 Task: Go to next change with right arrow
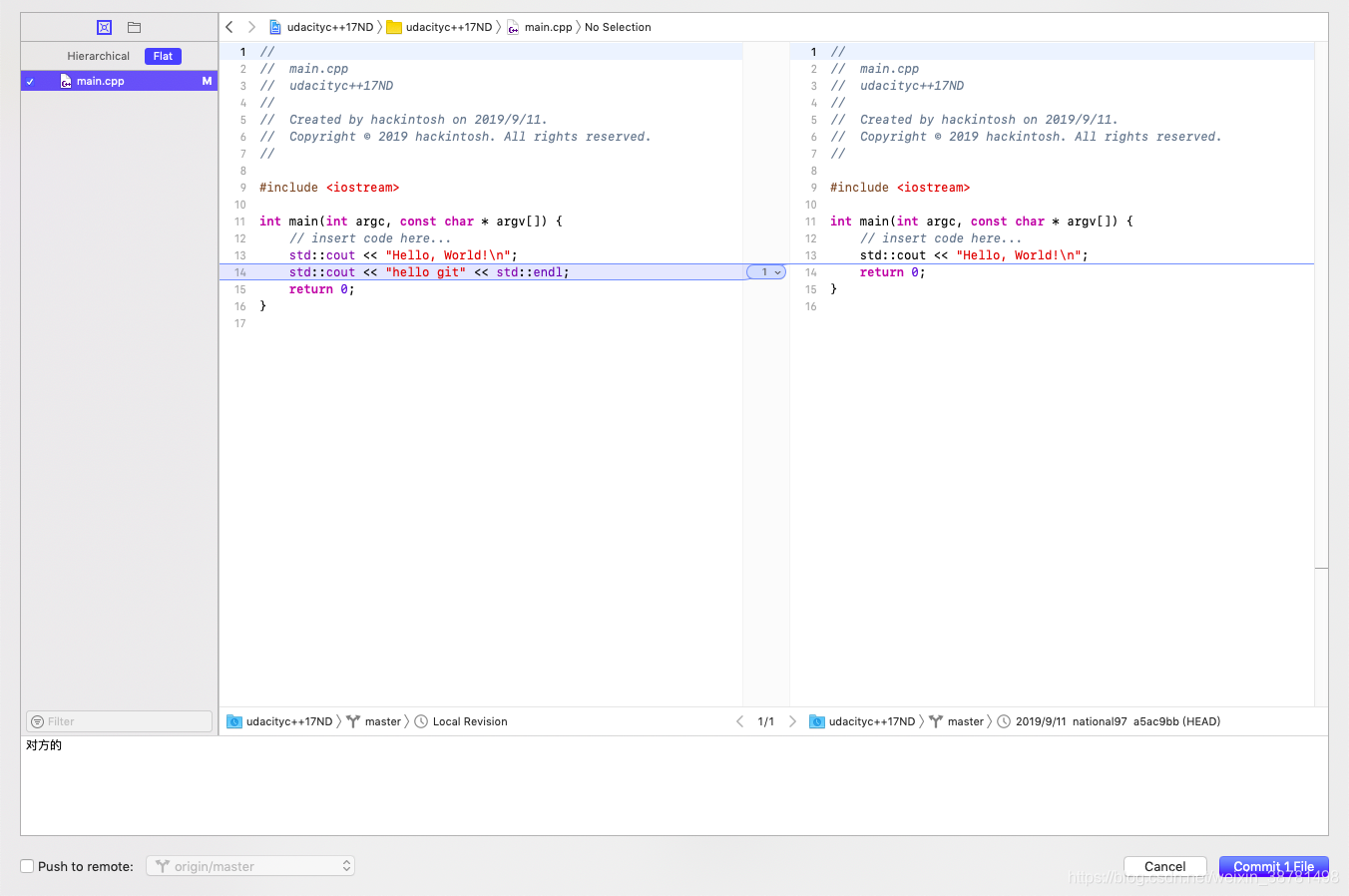point(792,721)
